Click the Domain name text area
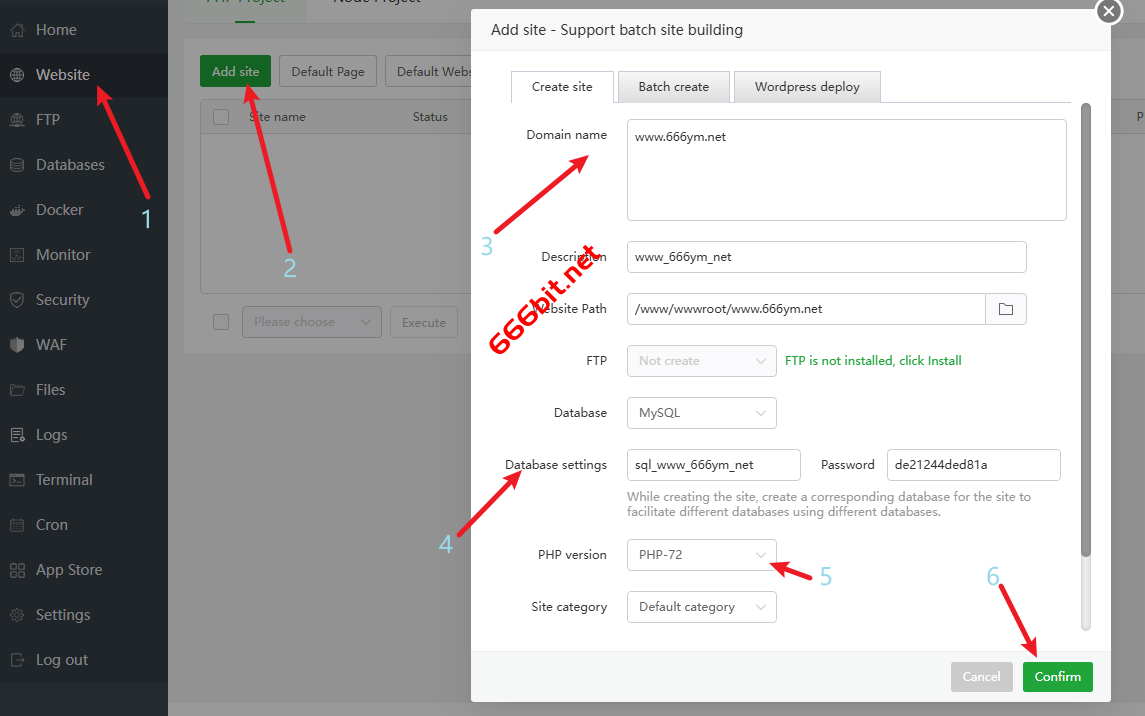This screenshot has height=716, width=1145. click(x=846, y=170)
